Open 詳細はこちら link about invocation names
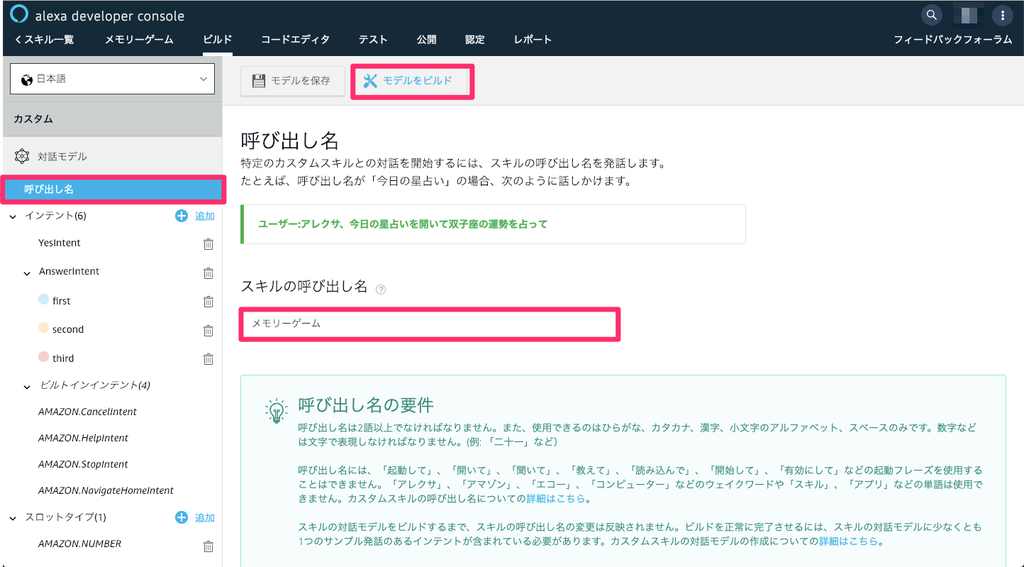This screenshot has height=567, width=1024. [556, 498]
